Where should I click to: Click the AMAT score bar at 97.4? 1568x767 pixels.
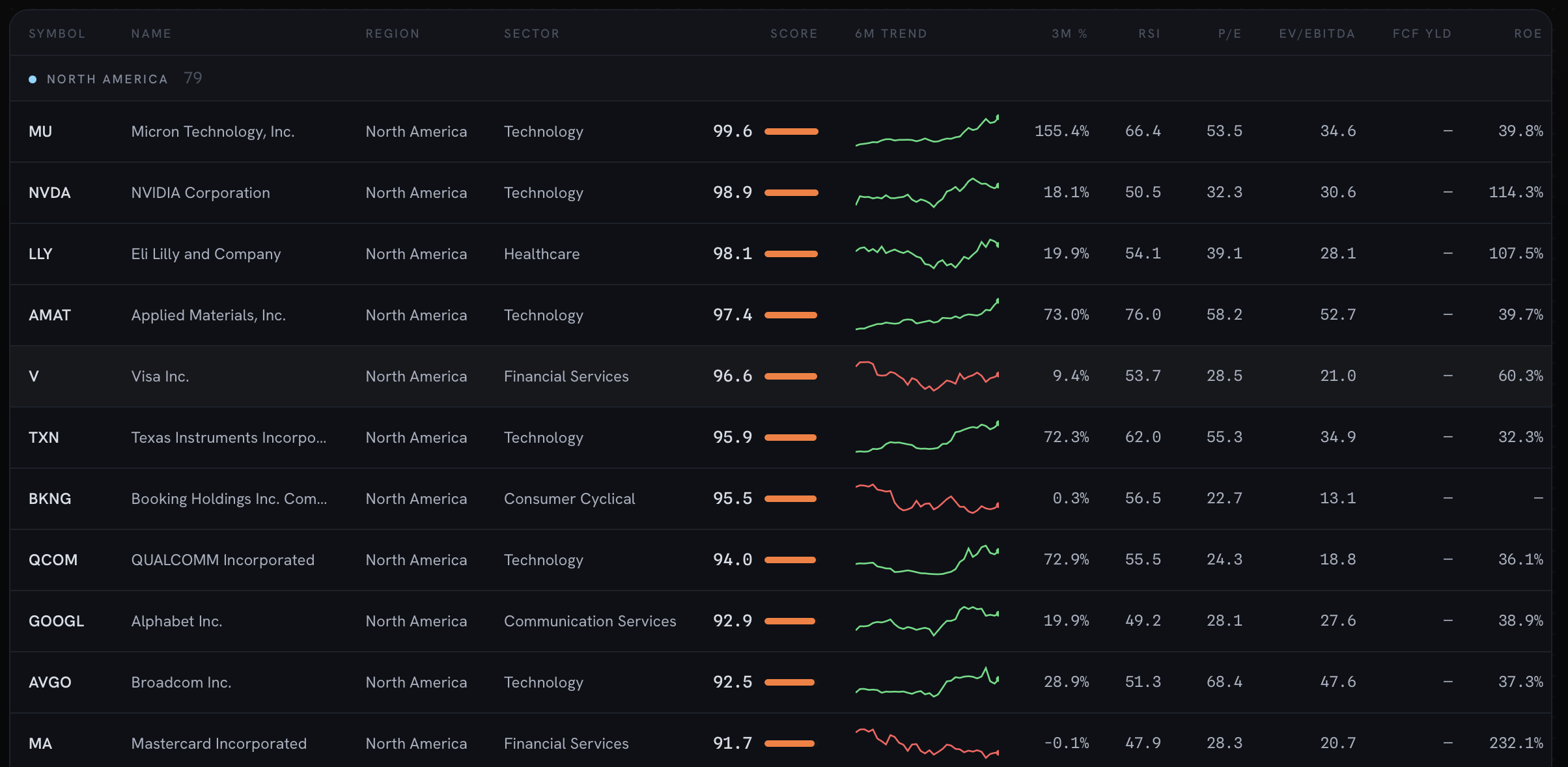[791, 315]
